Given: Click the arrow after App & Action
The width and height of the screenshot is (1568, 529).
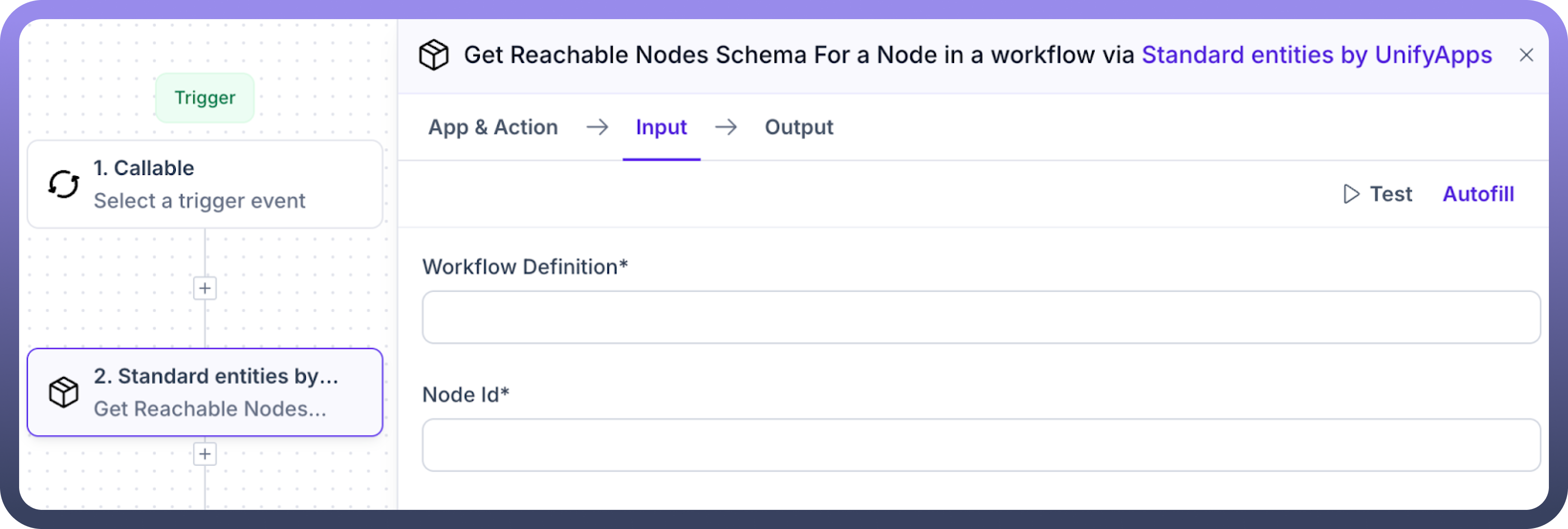Looking at the screenshot, I should (x=597, y=127).
